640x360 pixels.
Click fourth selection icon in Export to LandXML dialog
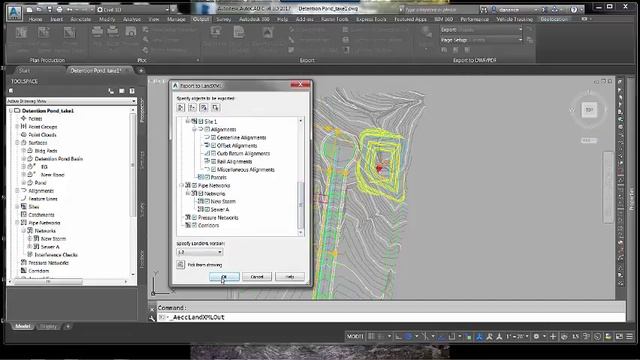click(x=216, y=107)
